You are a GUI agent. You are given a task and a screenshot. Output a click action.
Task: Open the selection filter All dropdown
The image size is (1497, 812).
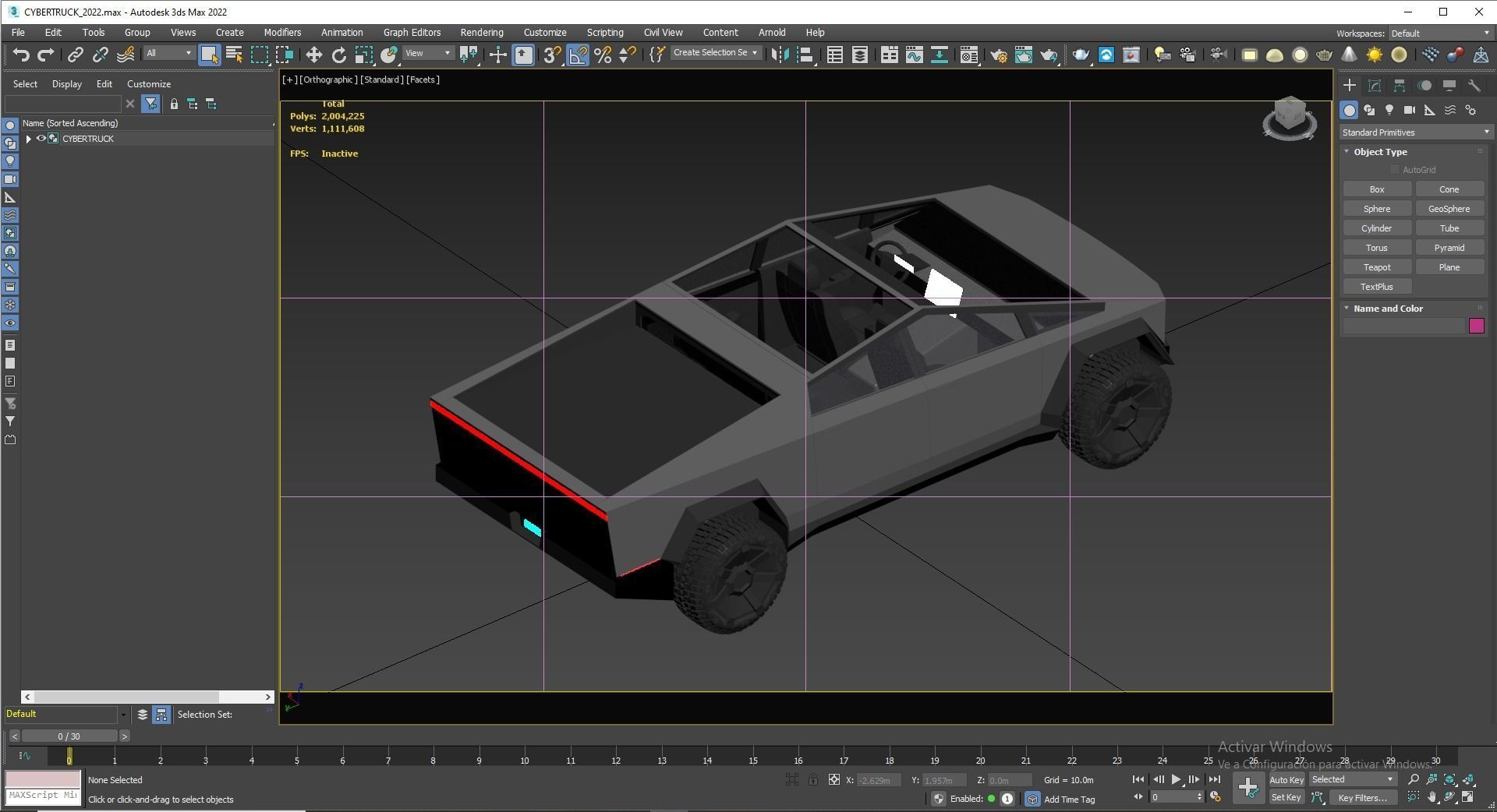pyautogui.click(x=169, y=53)
